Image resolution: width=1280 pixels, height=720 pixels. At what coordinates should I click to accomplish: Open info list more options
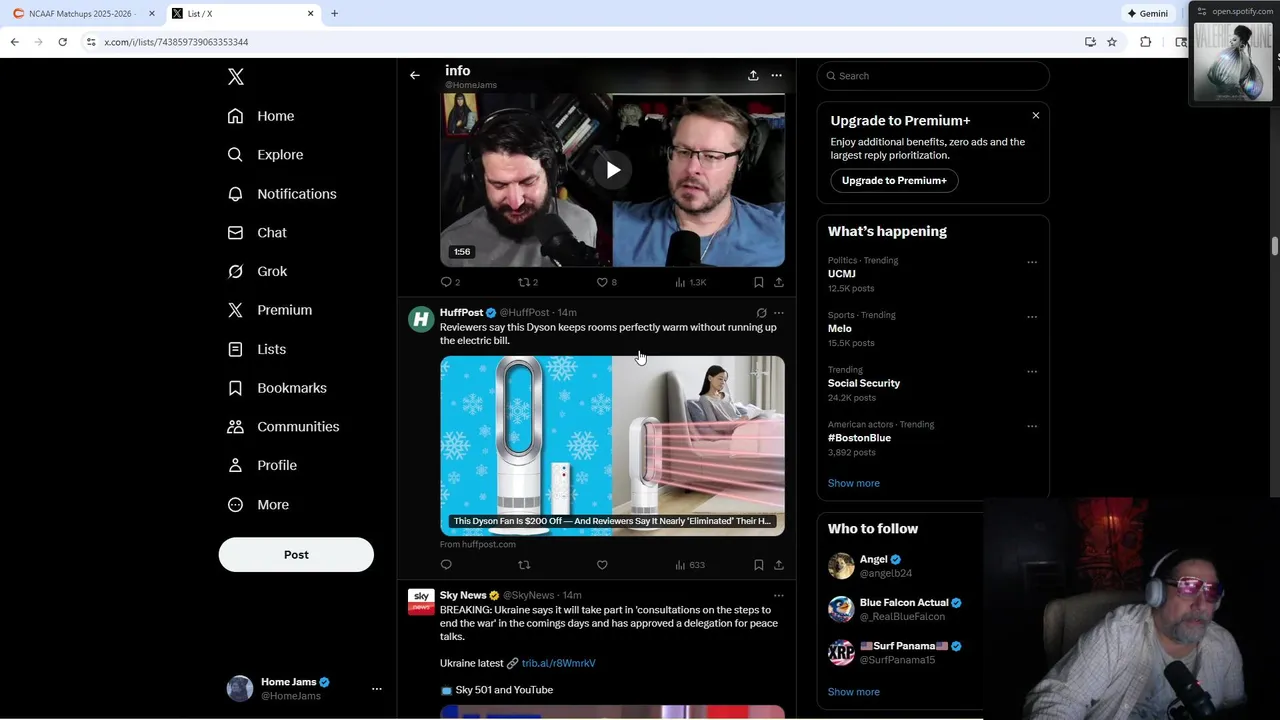777,75
